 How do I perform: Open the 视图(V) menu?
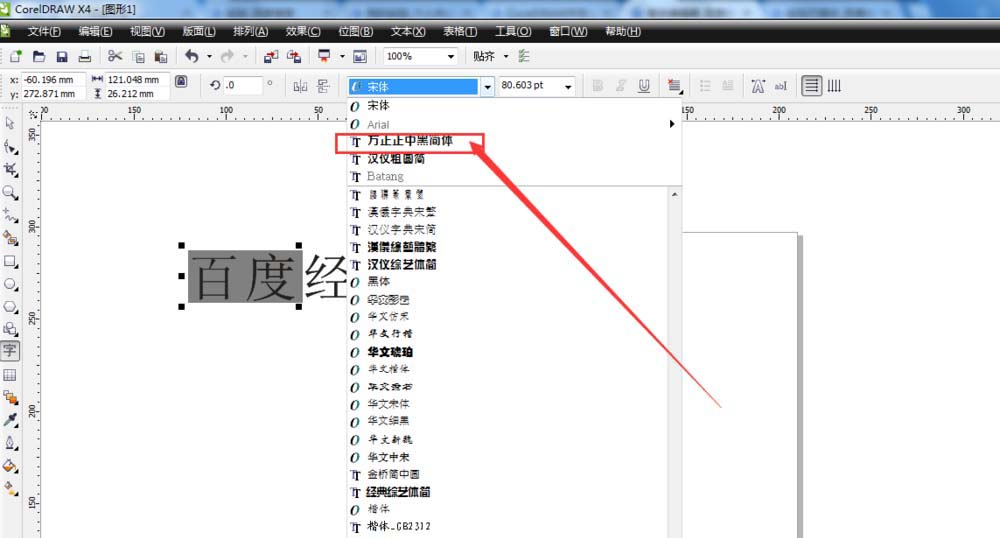point(147,31)
